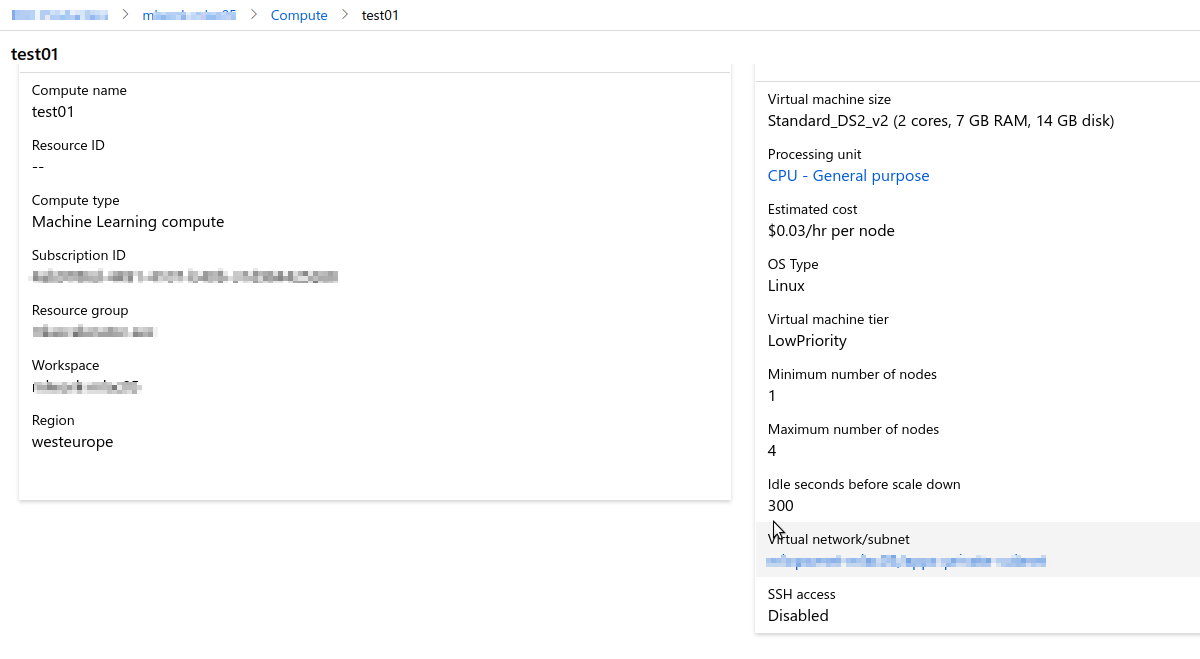Image resolution: width=1200 pixels, height=659 pixels.
Task: Click the blurred Subscription ID value
Action: 184,276
